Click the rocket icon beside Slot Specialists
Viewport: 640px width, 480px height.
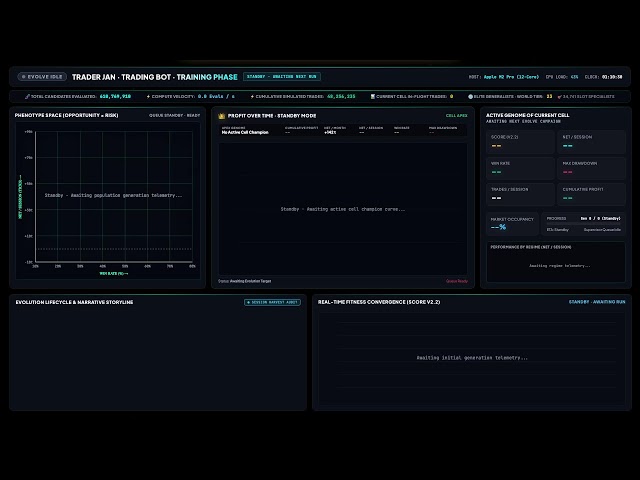tap(560, 97)
